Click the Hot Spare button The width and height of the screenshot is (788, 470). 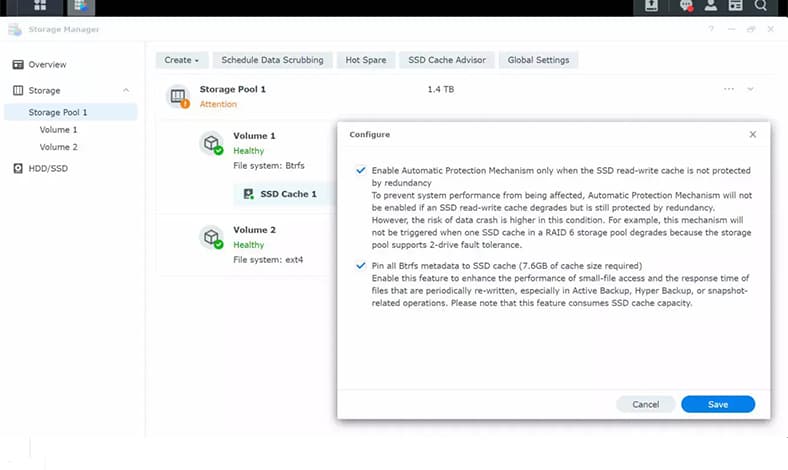(x=366, y=60)
